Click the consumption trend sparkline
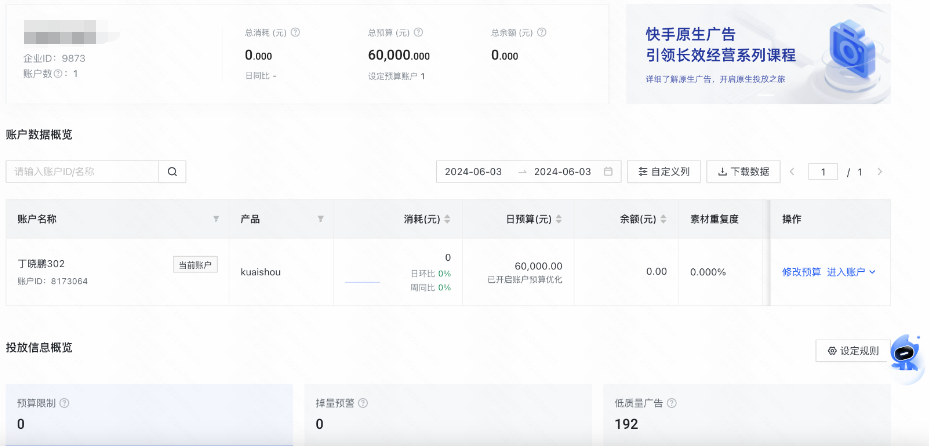The height and width of the screenshot is (446, 930). (362, 282)
